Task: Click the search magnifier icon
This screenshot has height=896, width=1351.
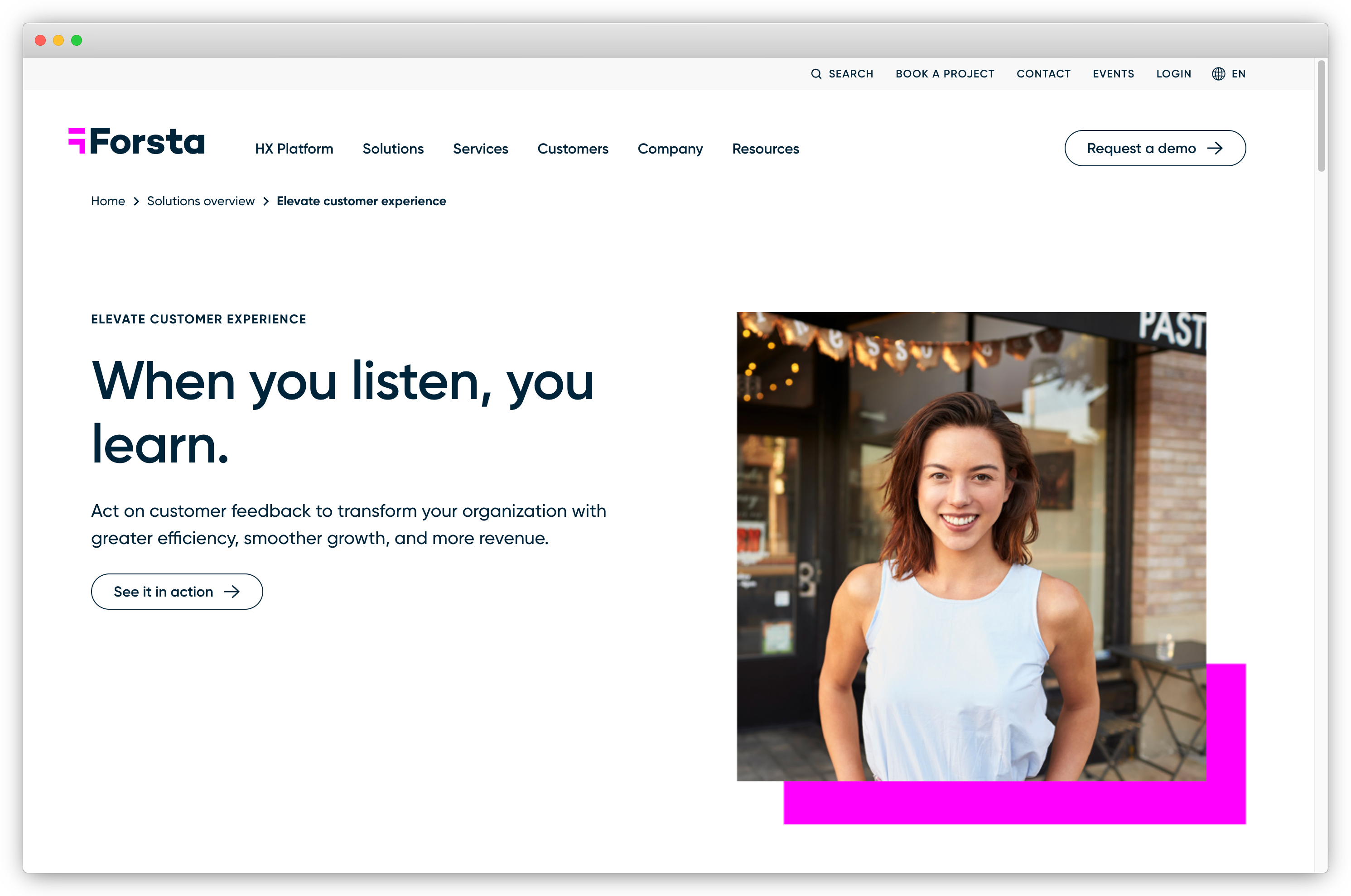Action: coord(817,74)
